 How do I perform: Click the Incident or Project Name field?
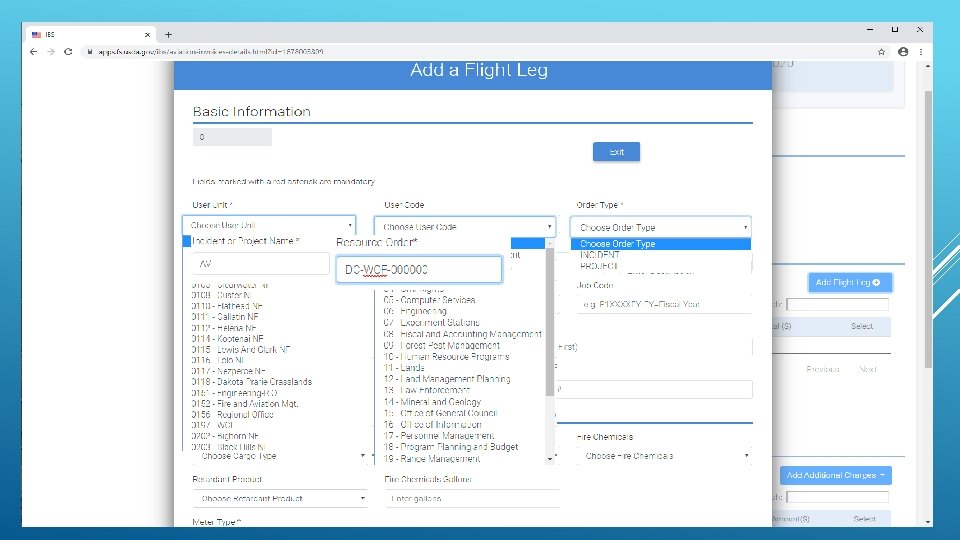click(x=261, y=264)
